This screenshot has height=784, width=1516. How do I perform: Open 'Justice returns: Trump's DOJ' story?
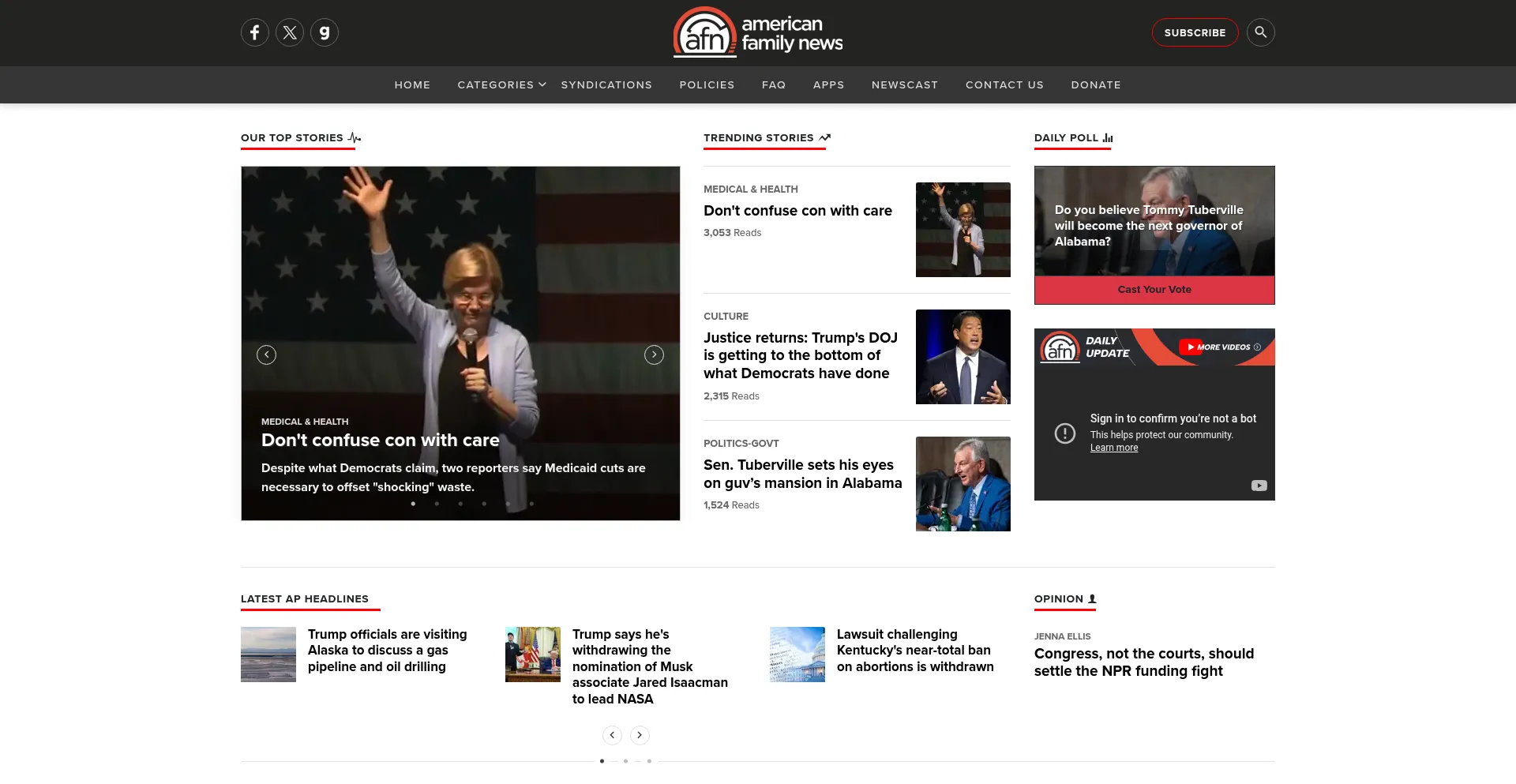[801, 355]
